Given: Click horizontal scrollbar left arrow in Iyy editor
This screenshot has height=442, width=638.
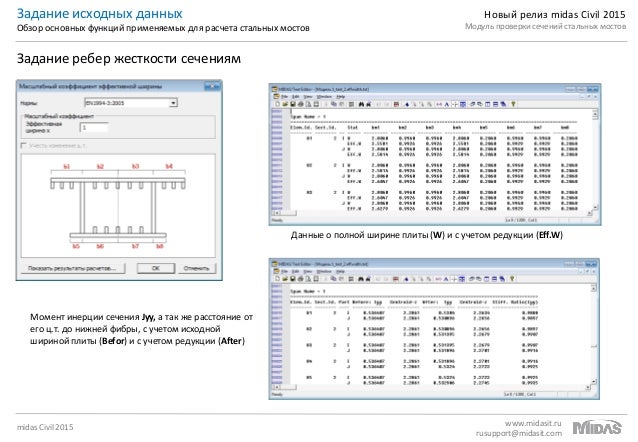Looking at the screenshot, I should [277, 387].
